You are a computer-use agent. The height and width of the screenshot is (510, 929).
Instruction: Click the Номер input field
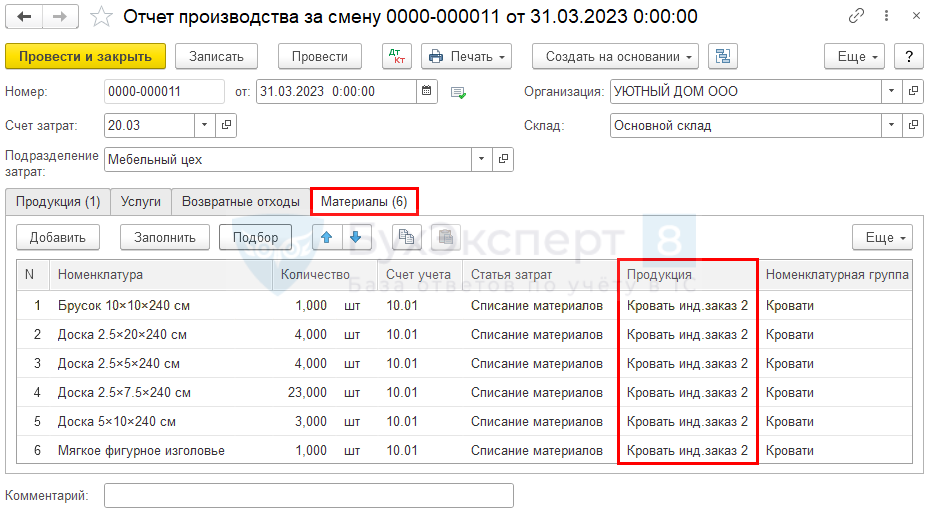pos(164,91)
